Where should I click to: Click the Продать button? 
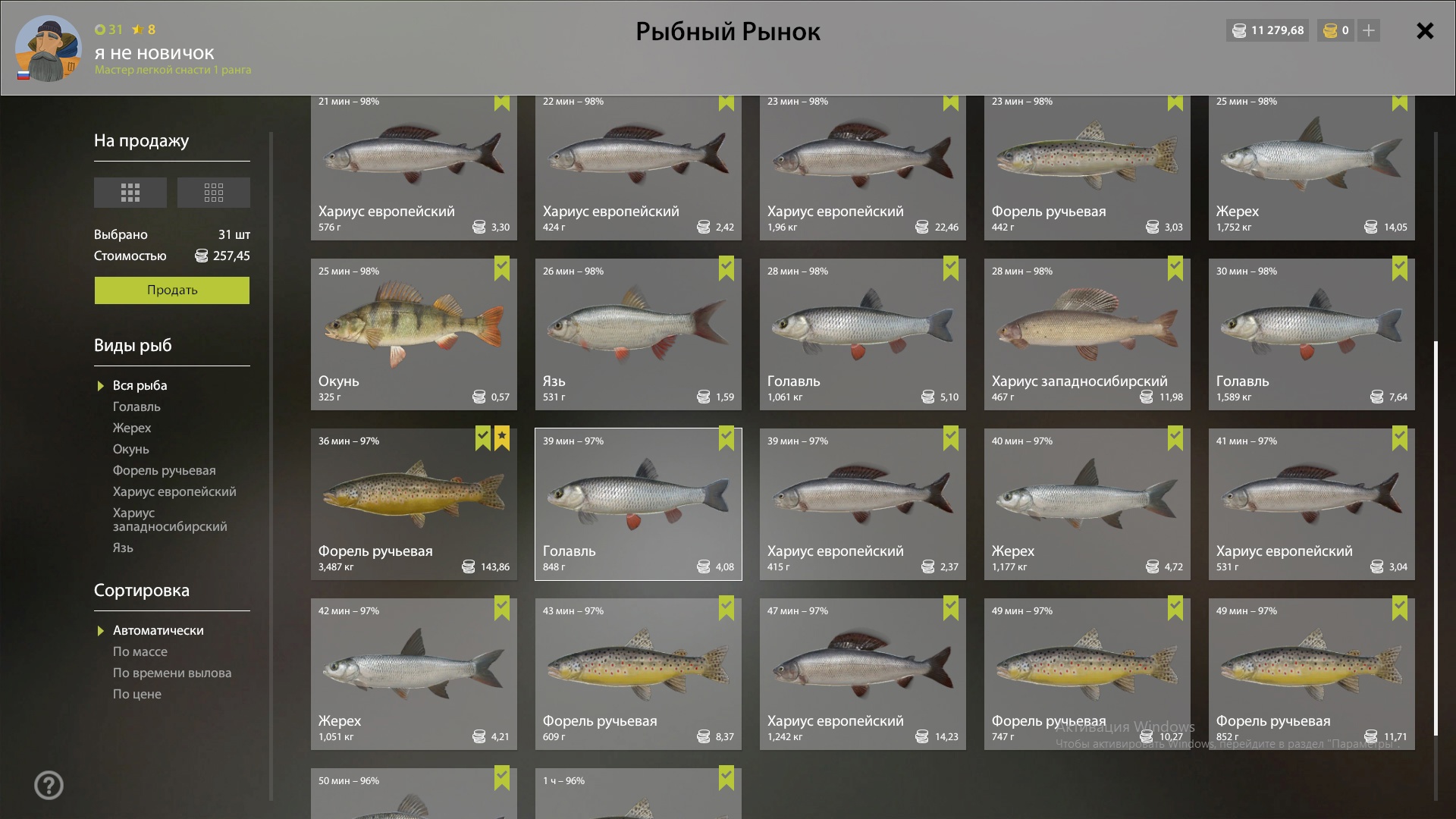172,290
